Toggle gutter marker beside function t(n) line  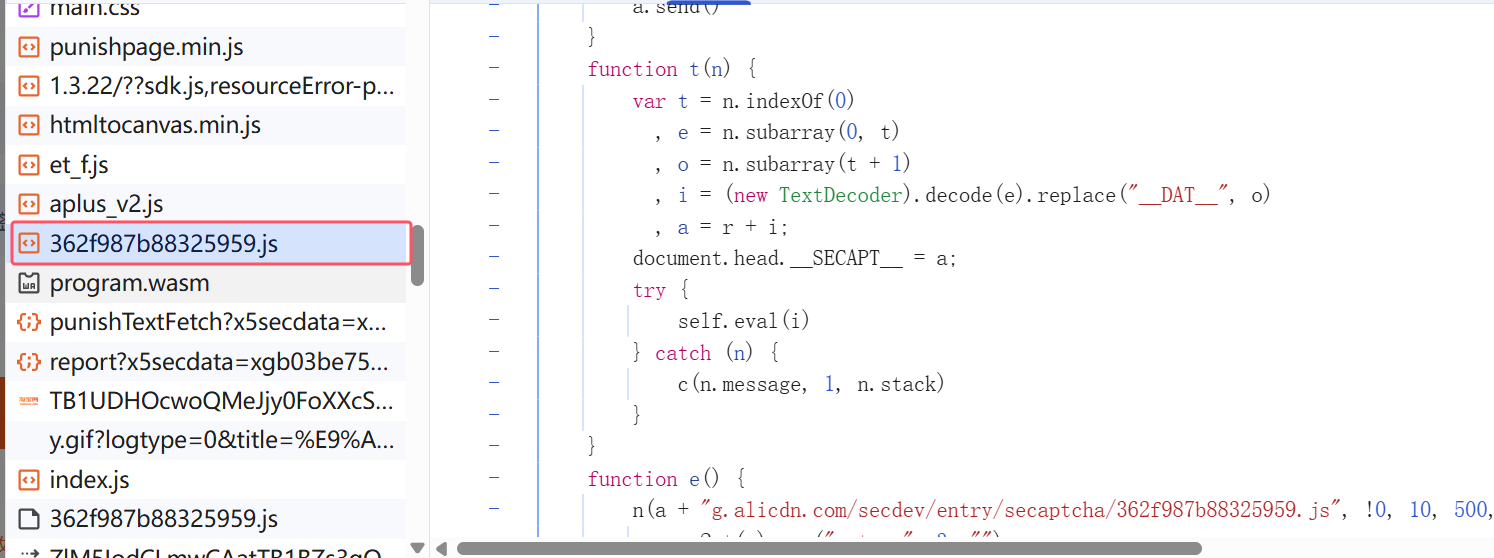[x=494, y=69]
